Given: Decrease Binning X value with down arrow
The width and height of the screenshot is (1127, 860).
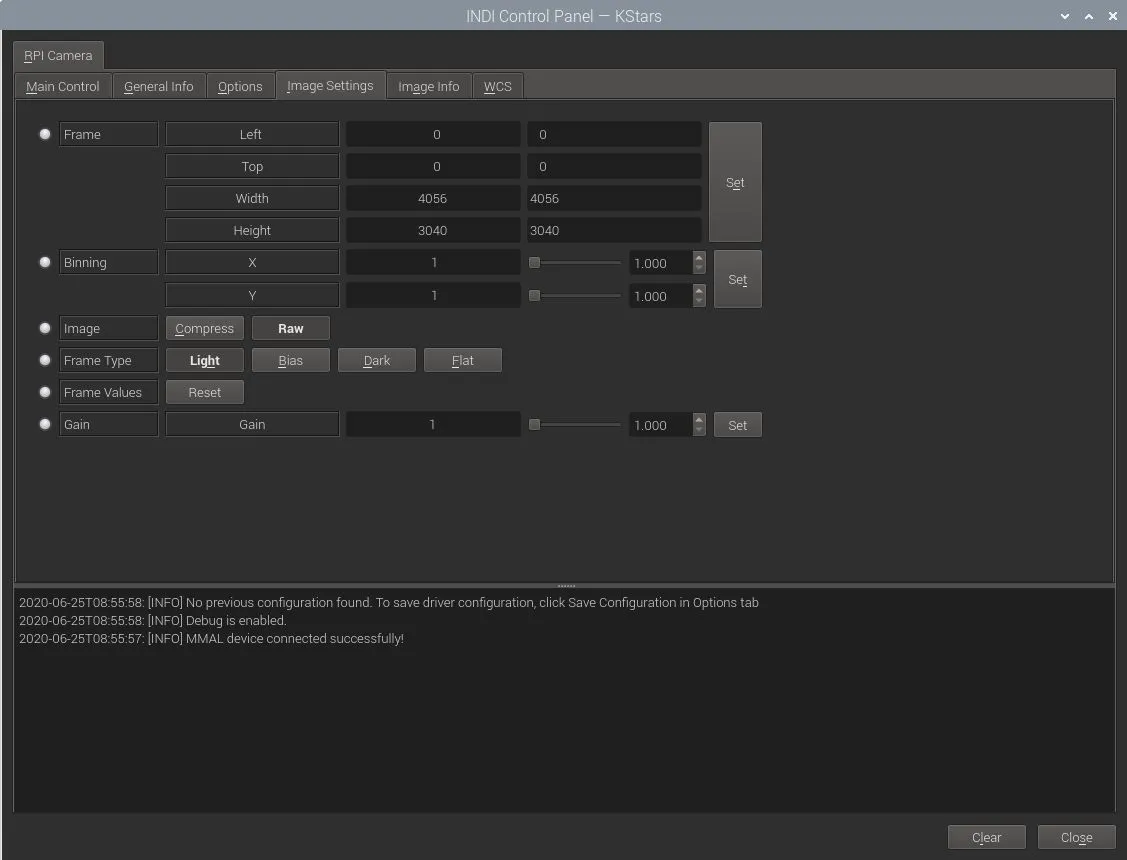Looking at the screenshot, I should [x=699, y=268].
